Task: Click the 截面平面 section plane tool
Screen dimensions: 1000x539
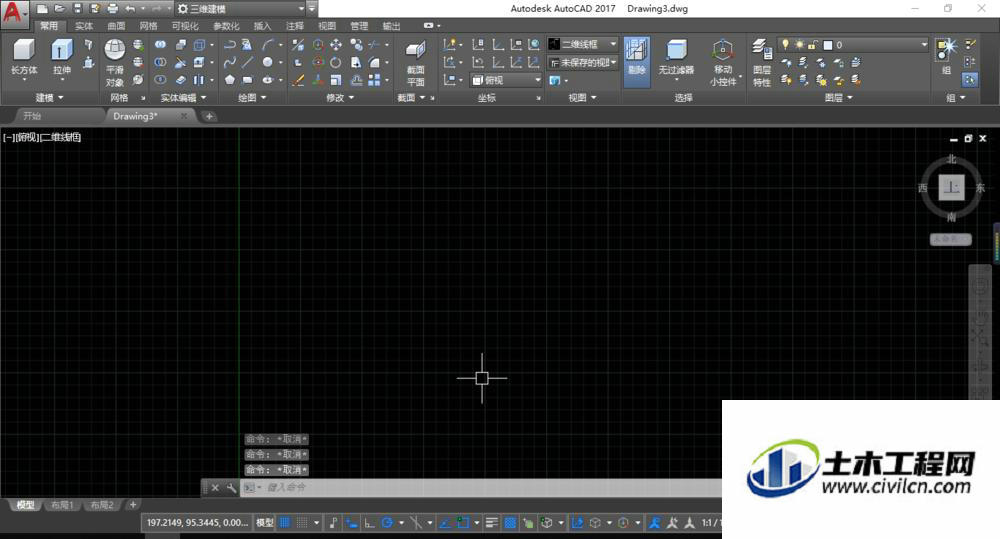Action: coord(416,63)
